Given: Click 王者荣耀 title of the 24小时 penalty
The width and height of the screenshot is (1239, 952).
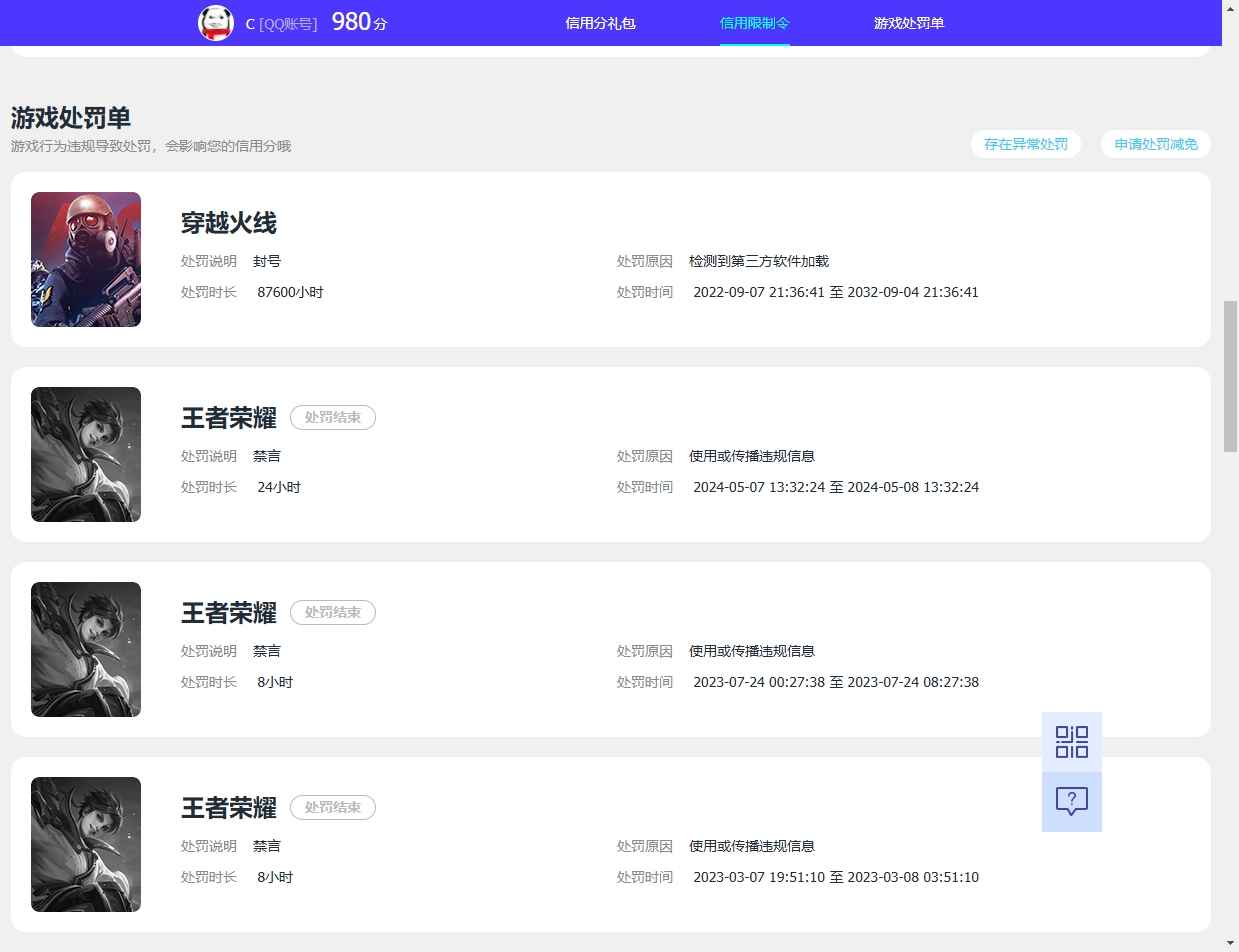Looking at the screenshot, I should pos(229,417).
